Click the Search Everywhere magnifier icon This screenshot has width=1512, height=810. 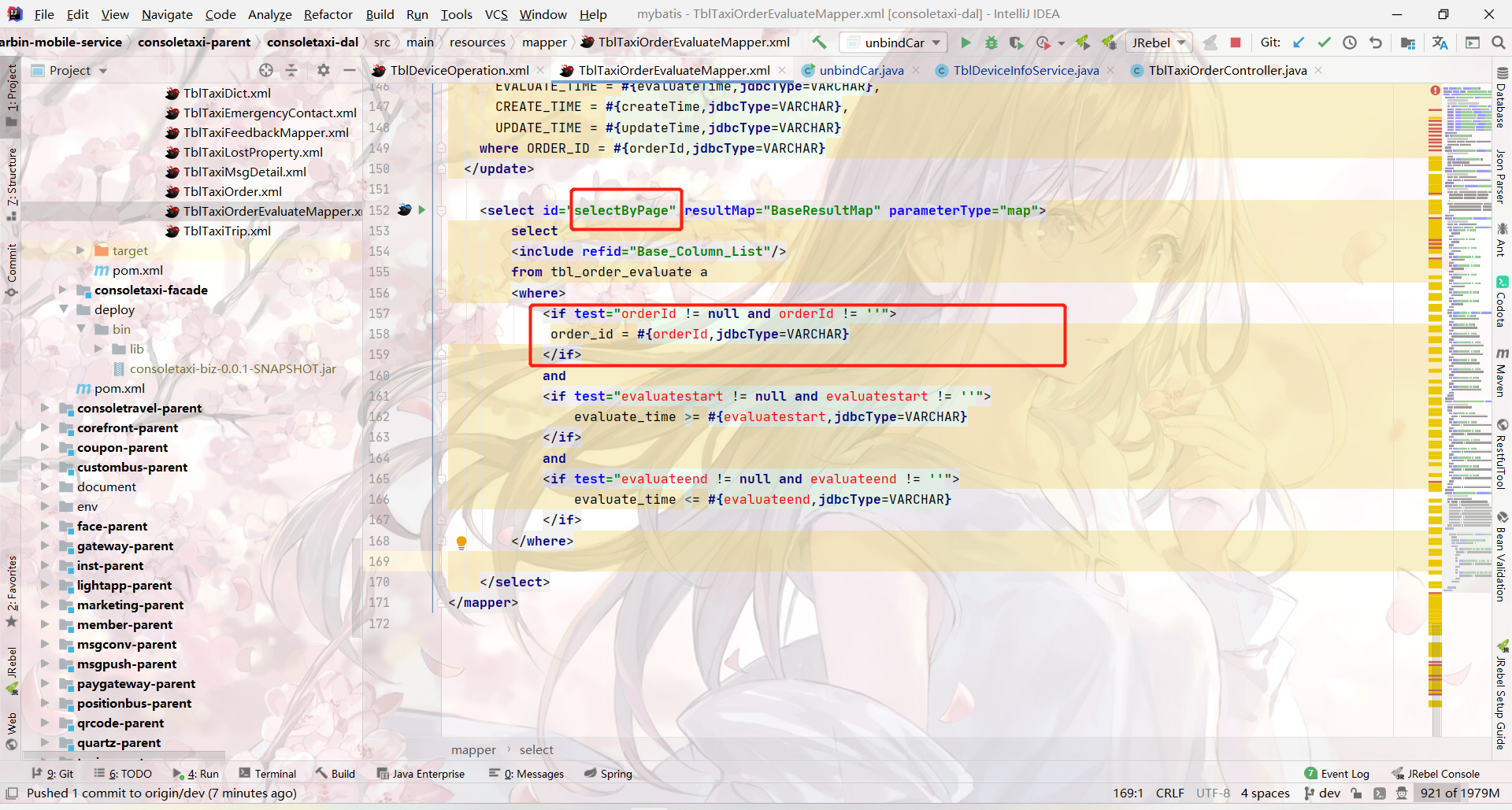point(1498,43)
